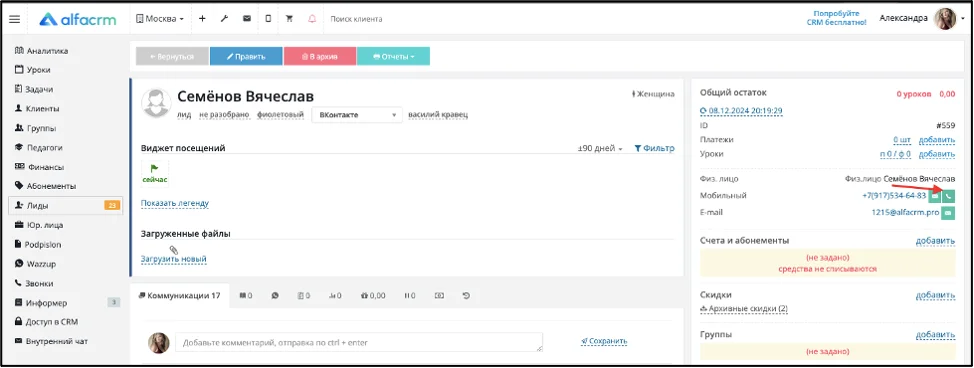Viewport: 974px width, 368px height.
Task: Click the green SMS icon by mobile number
Action: (934, 196)
